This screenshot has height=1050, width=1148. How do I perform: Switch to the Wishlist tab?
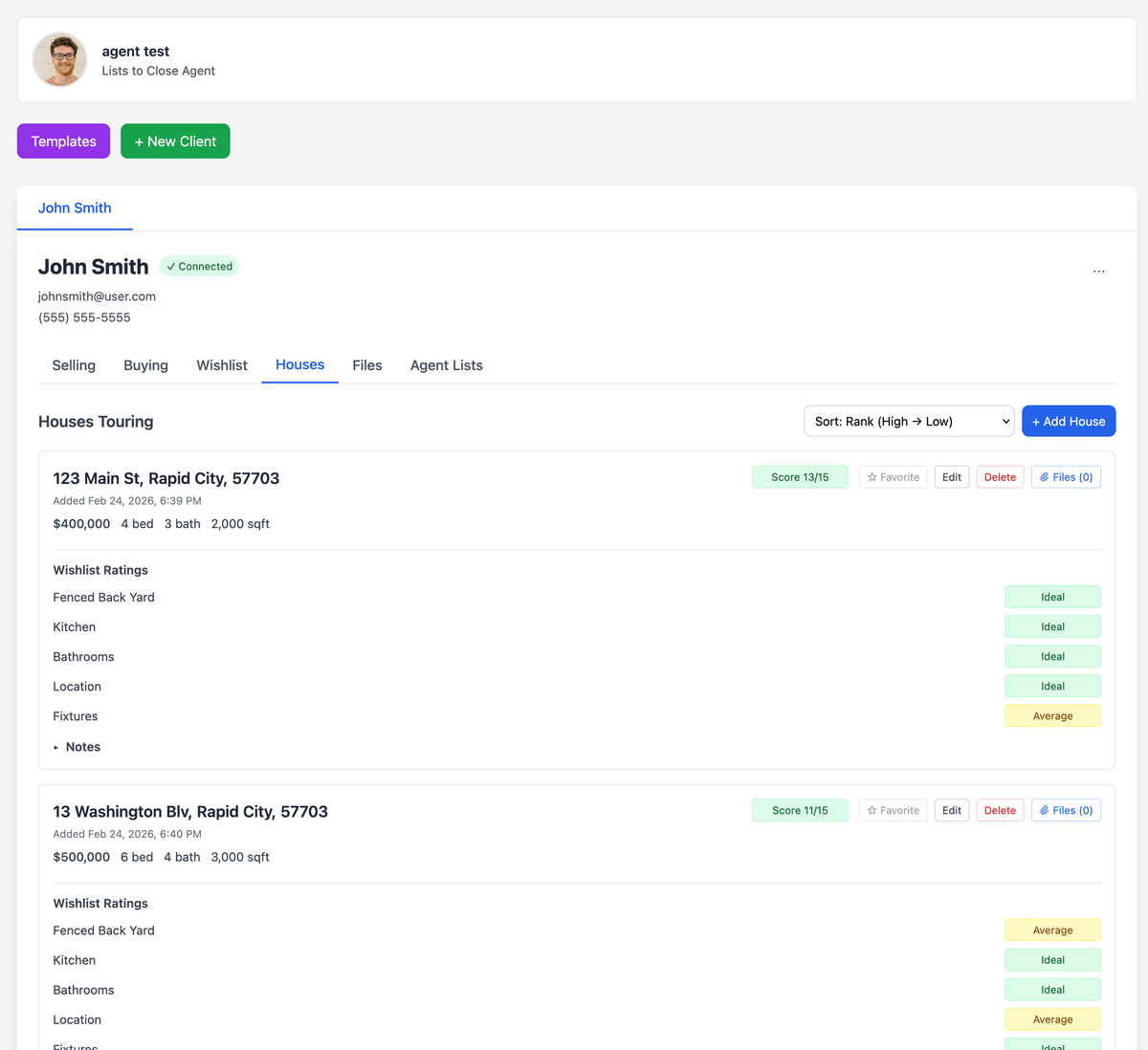[222, 365]
